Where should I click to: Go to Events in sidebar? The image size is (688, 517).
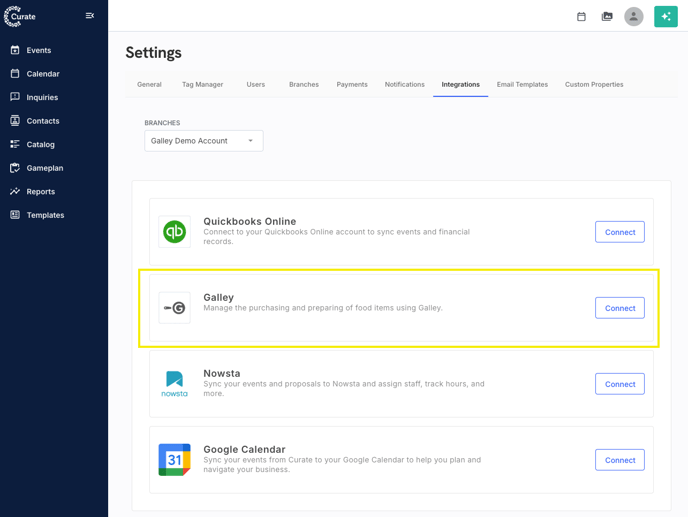39,50
